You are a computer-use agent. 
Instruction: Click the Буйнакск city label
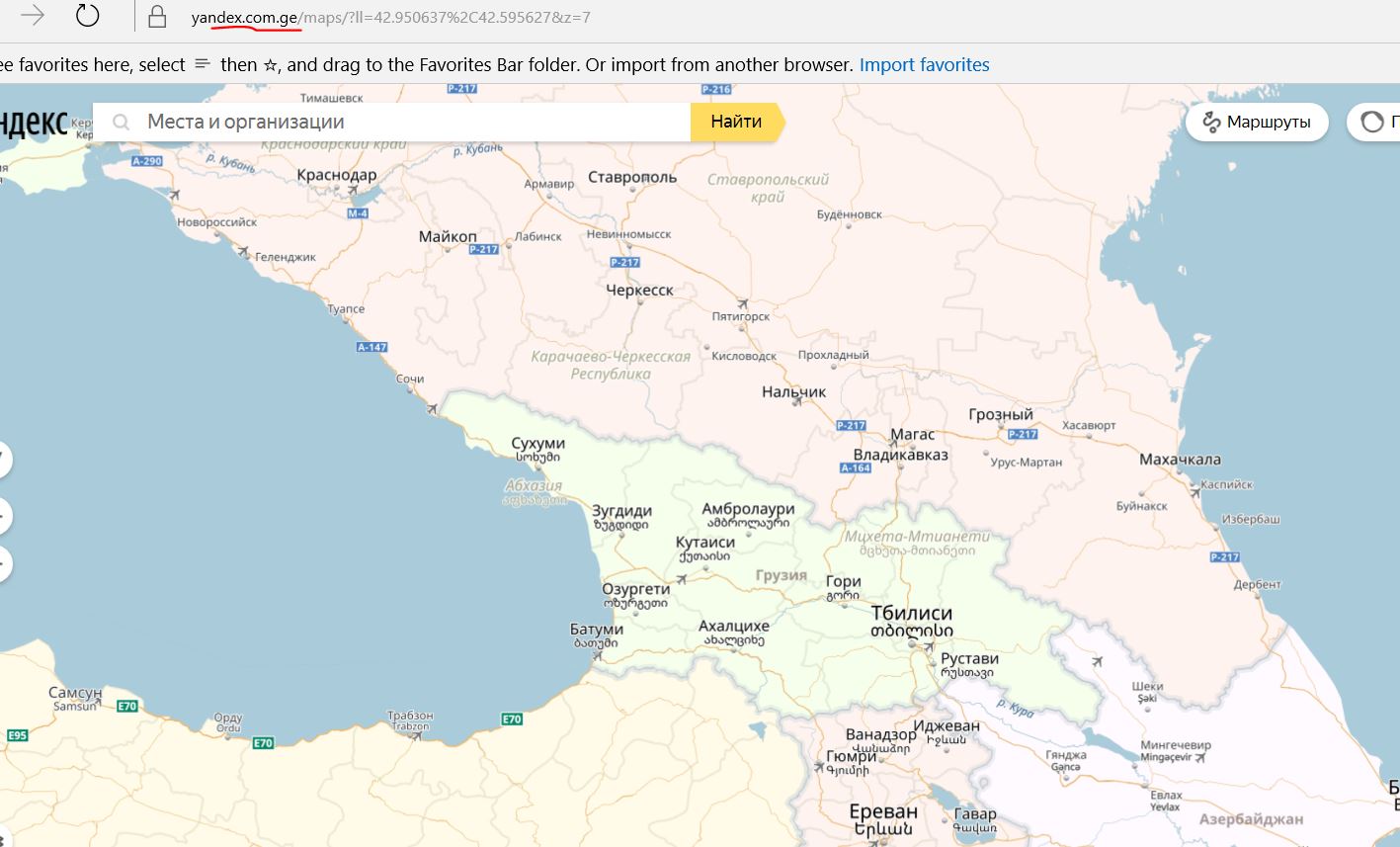(1142, 506)
